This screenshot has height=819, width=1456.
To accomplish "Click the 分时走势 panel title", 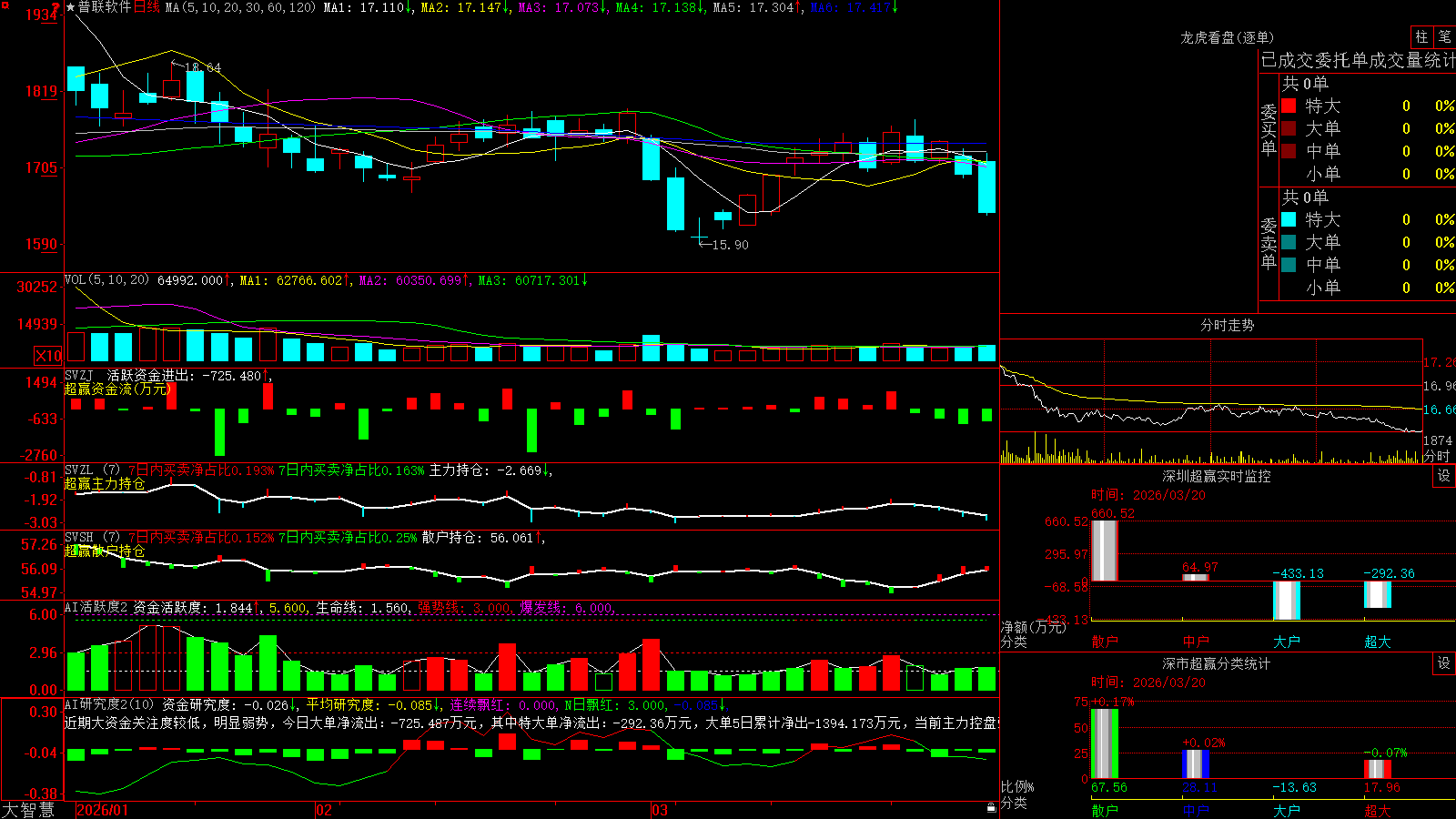I will 1227,325.
